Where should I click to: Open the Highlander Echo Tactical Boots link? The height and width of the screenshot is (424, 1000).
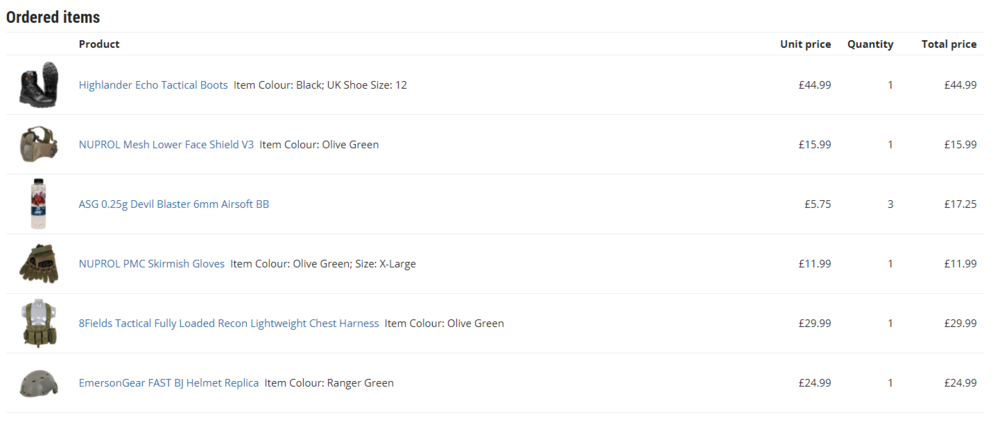pos(153,85)
